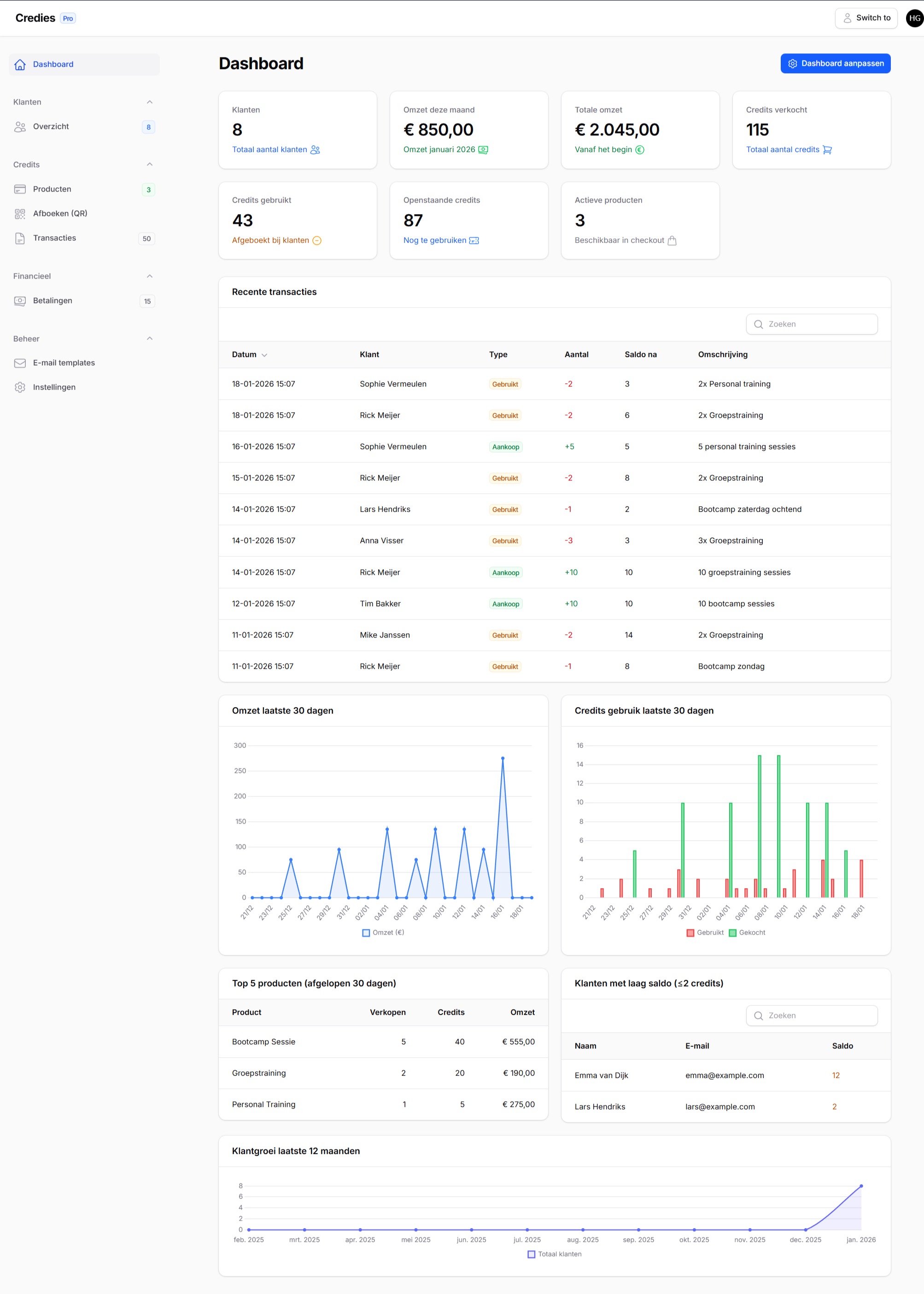Click the Afboeken (QR) code icon
This screenshot has height=1294, width=924.
(x=20, y=214)
